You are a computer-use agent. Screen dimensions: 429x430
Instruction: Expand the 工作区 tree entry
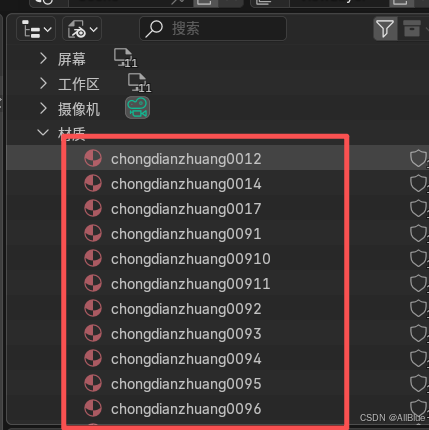[x=43, y=83]
